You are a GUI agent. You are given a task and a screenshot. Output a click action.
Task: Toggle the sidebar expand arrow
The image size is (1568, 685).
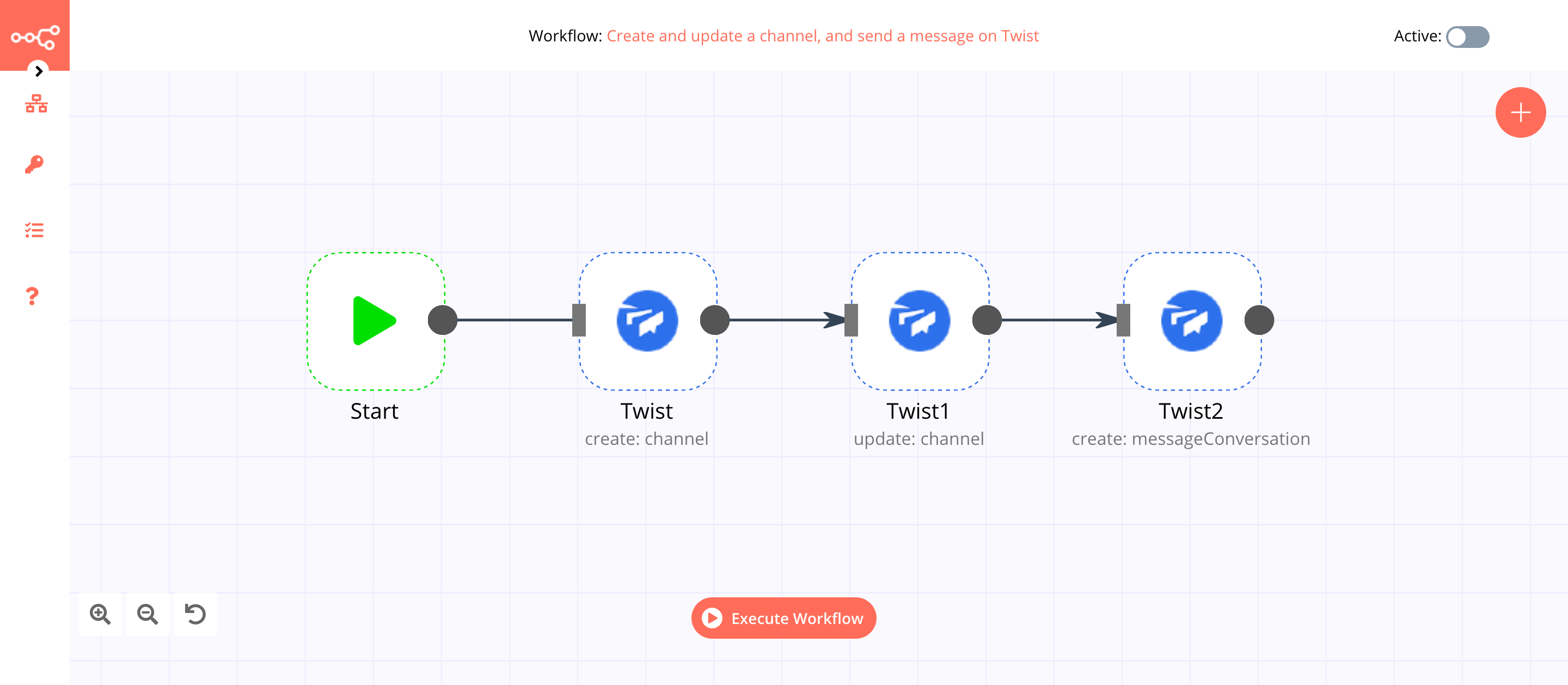click(x=37, y=71)
